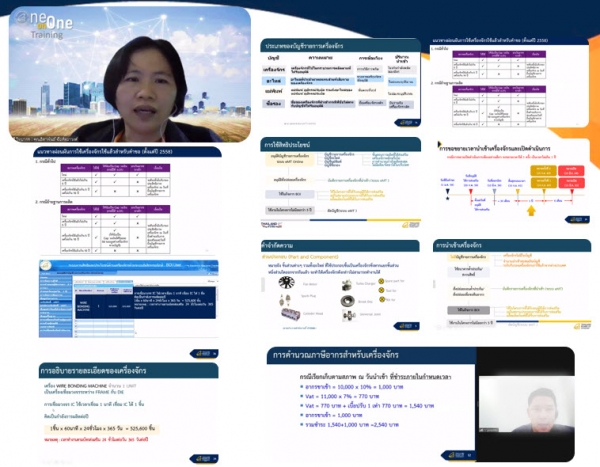Open the 'การคำนวณภาษีอากรสำหรับเครื่องจักร' slide
This screenshot has width=600, height=467.
pyautogui.click(x=420, y=400)
